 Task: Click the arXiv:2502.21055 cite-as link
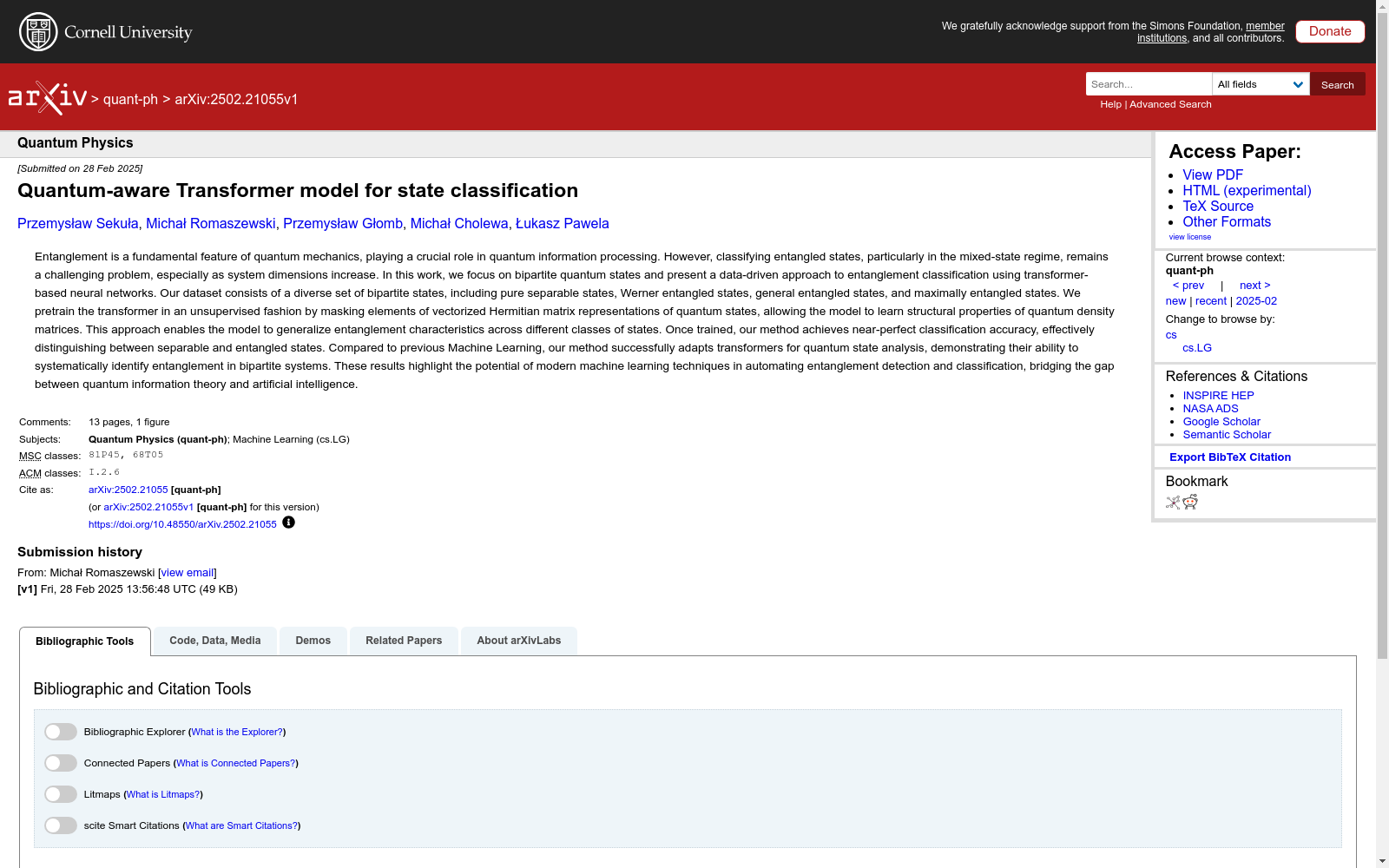click(128, 490)
